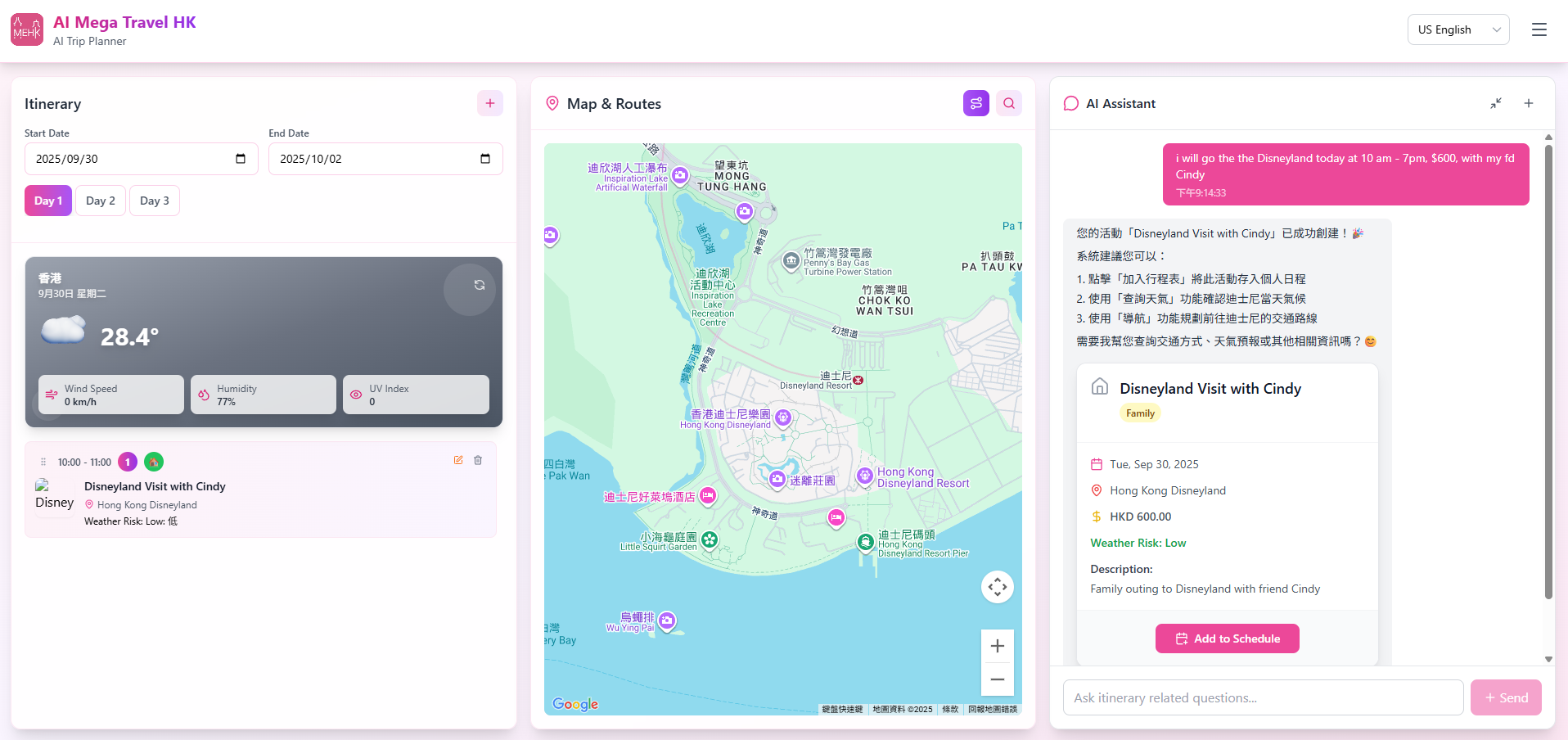Click the Google logo on map

pyautogui.click(x=575, y=704)
